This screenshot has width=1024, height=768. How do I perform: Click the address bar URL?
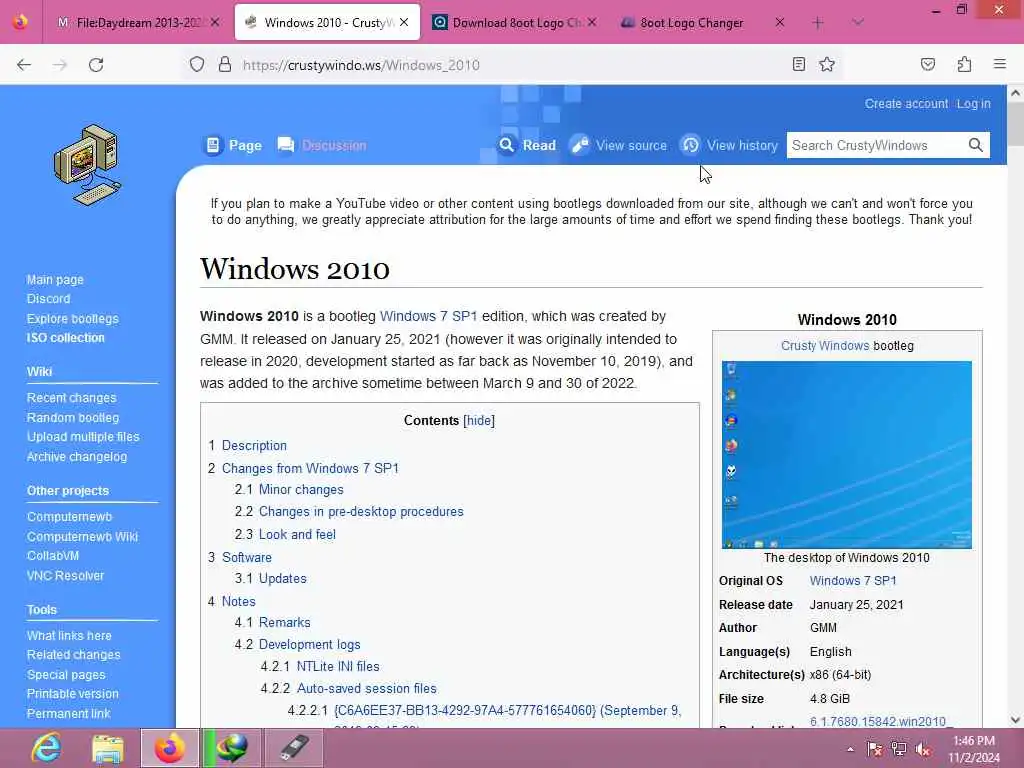pyautogui.click(x=361, y=65)
